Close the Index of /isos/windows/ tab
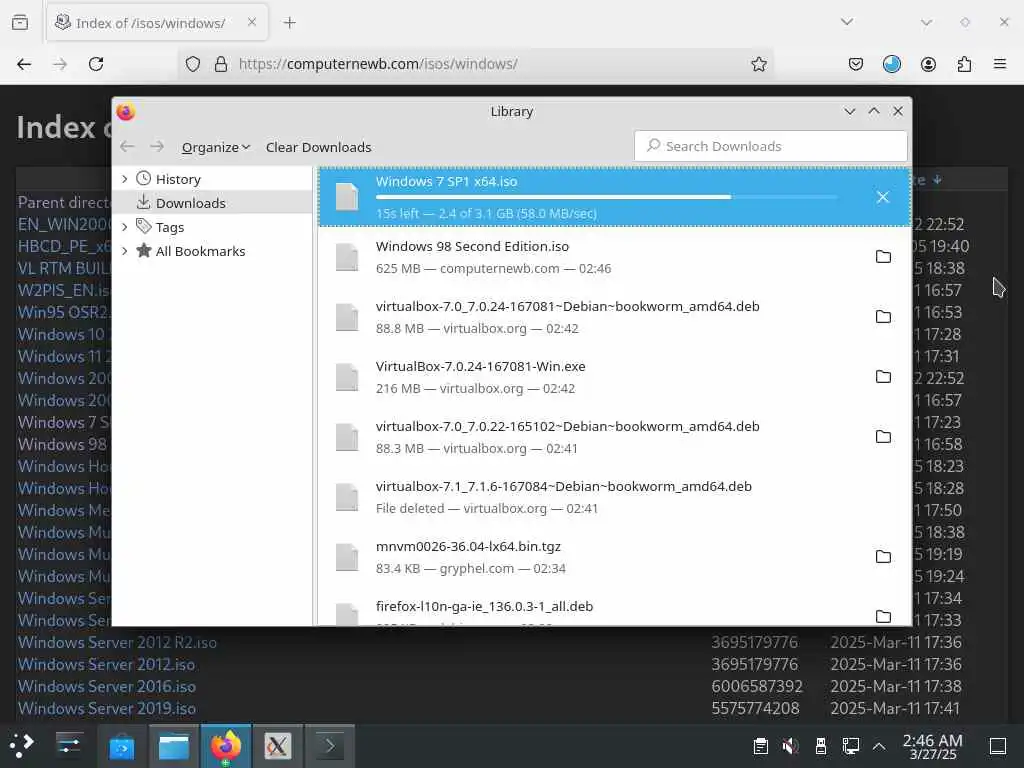 coord(252,22)
